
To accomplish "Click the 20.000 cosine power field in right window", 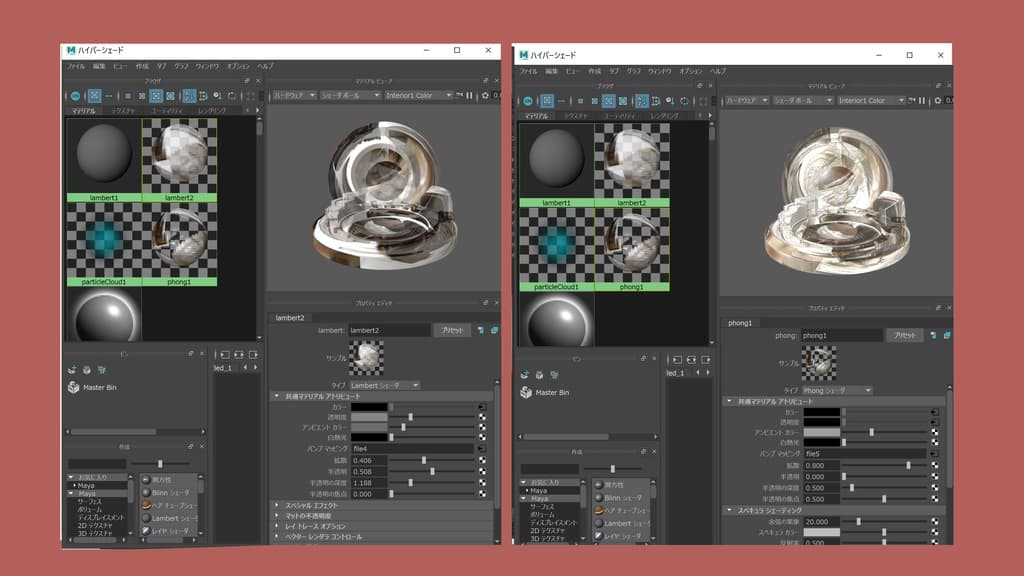I will pos(822,522).
